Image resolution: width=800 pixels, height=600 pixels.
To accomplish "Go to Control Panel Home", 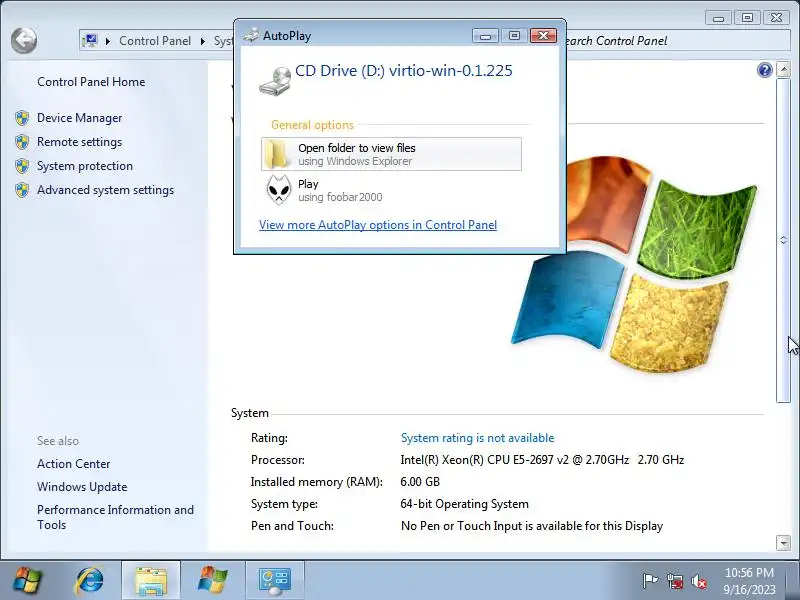I will coord(91,82).
